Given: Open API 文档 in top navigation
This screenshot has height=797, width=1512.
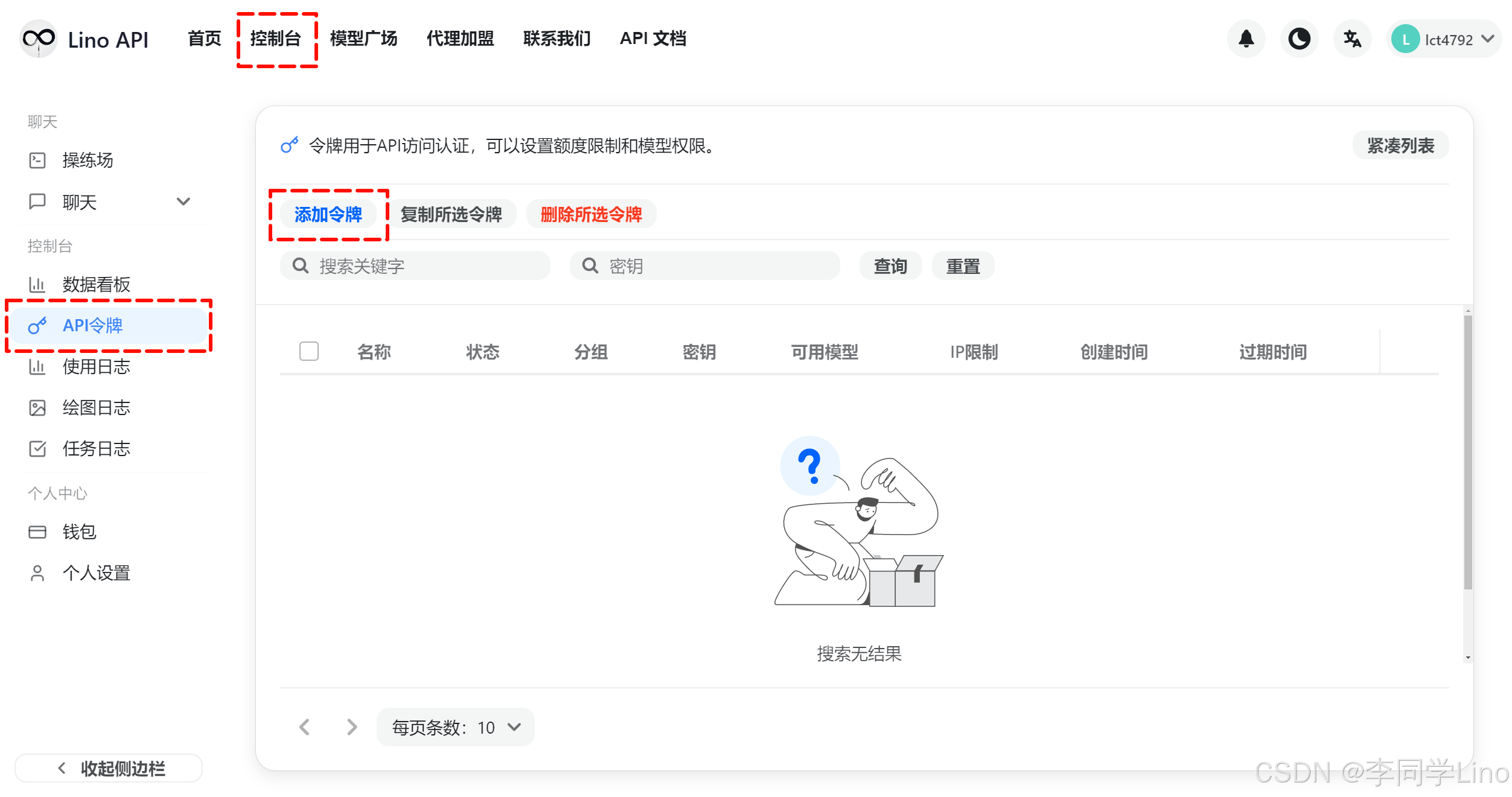Looking at the screenshot, I should 652,39.
